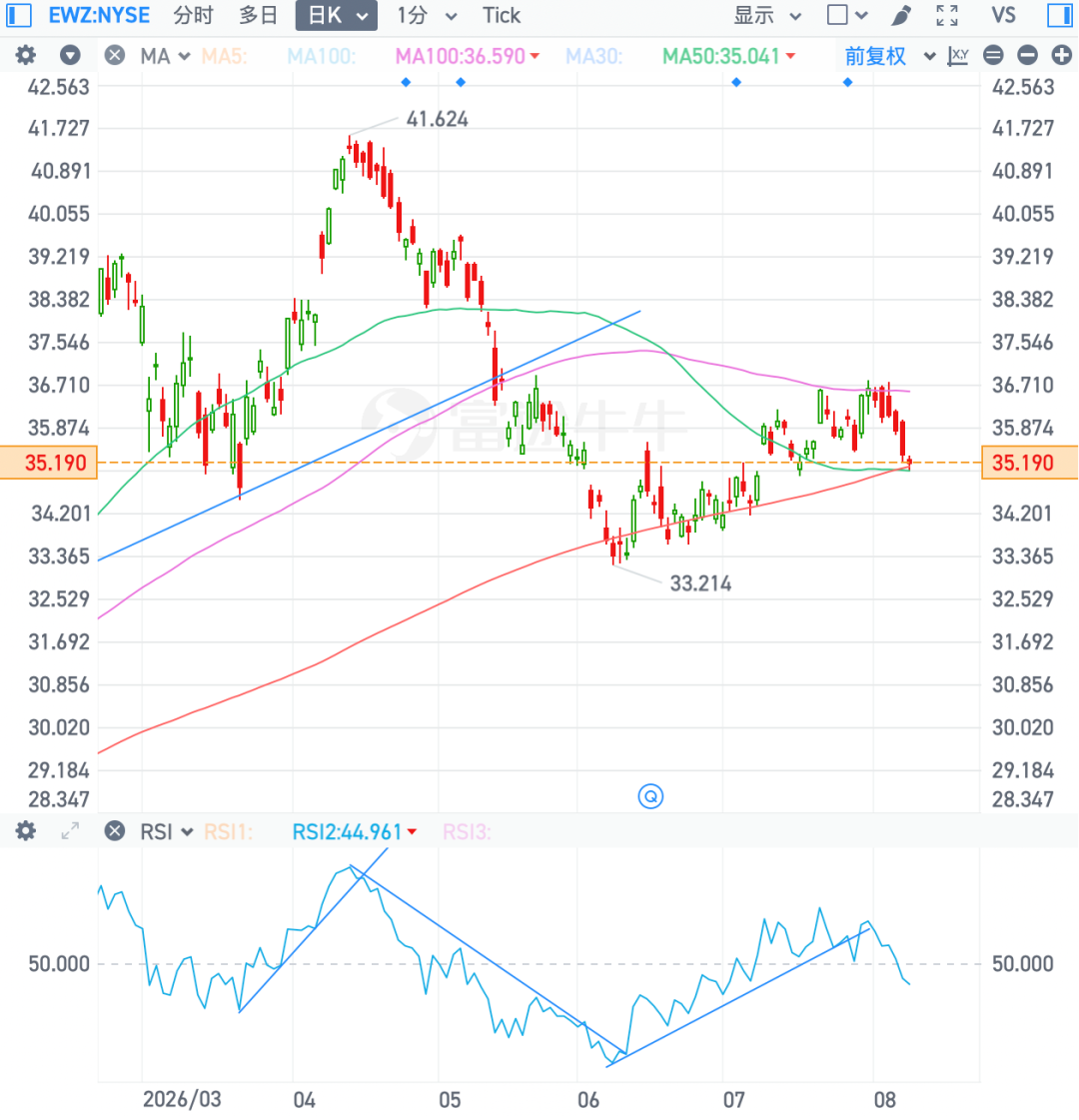Image resolution: width=1079 pixels, height=1120 pixels.
Task: Open the RSI panel settings gear
Action: (x=26, y=830)
